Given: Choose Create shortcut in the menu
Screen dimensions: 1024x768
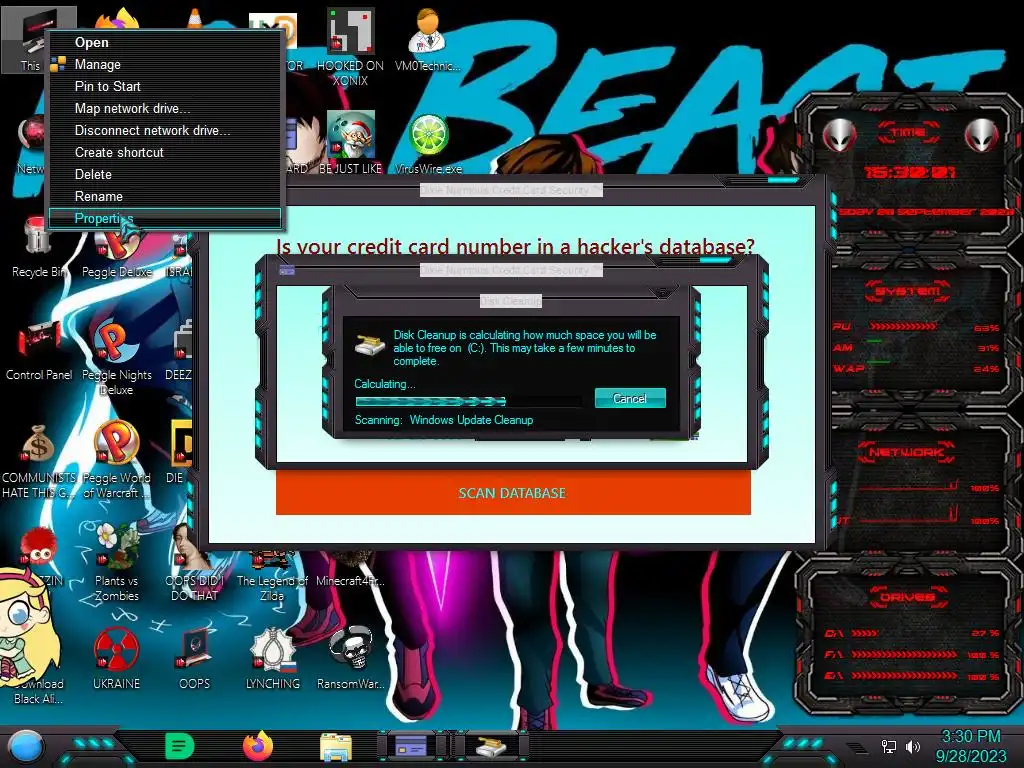Looking at the screenshot, I should [x=166, y=152].
